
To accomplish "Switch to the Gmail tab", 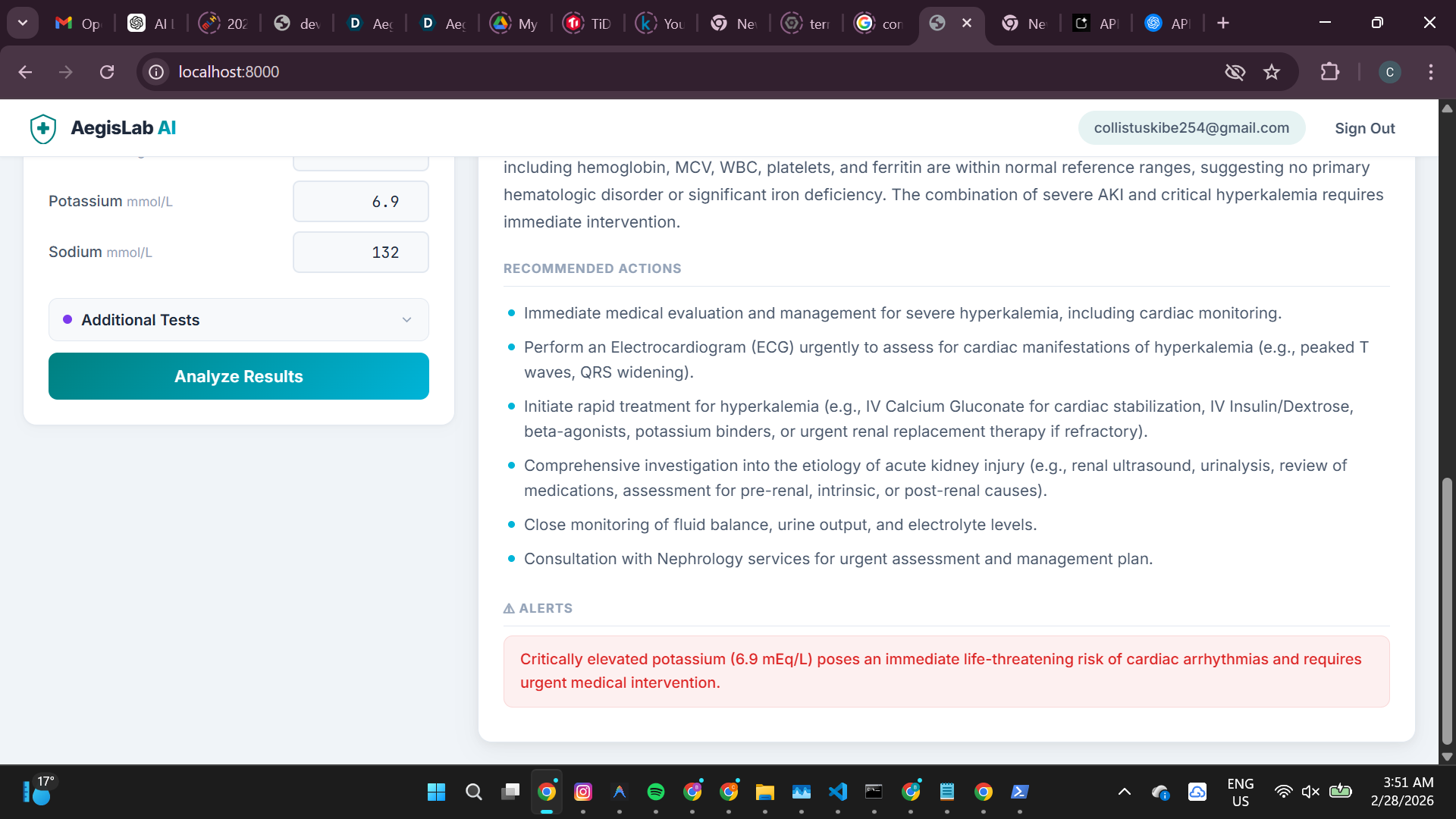I will coord(77,24).
